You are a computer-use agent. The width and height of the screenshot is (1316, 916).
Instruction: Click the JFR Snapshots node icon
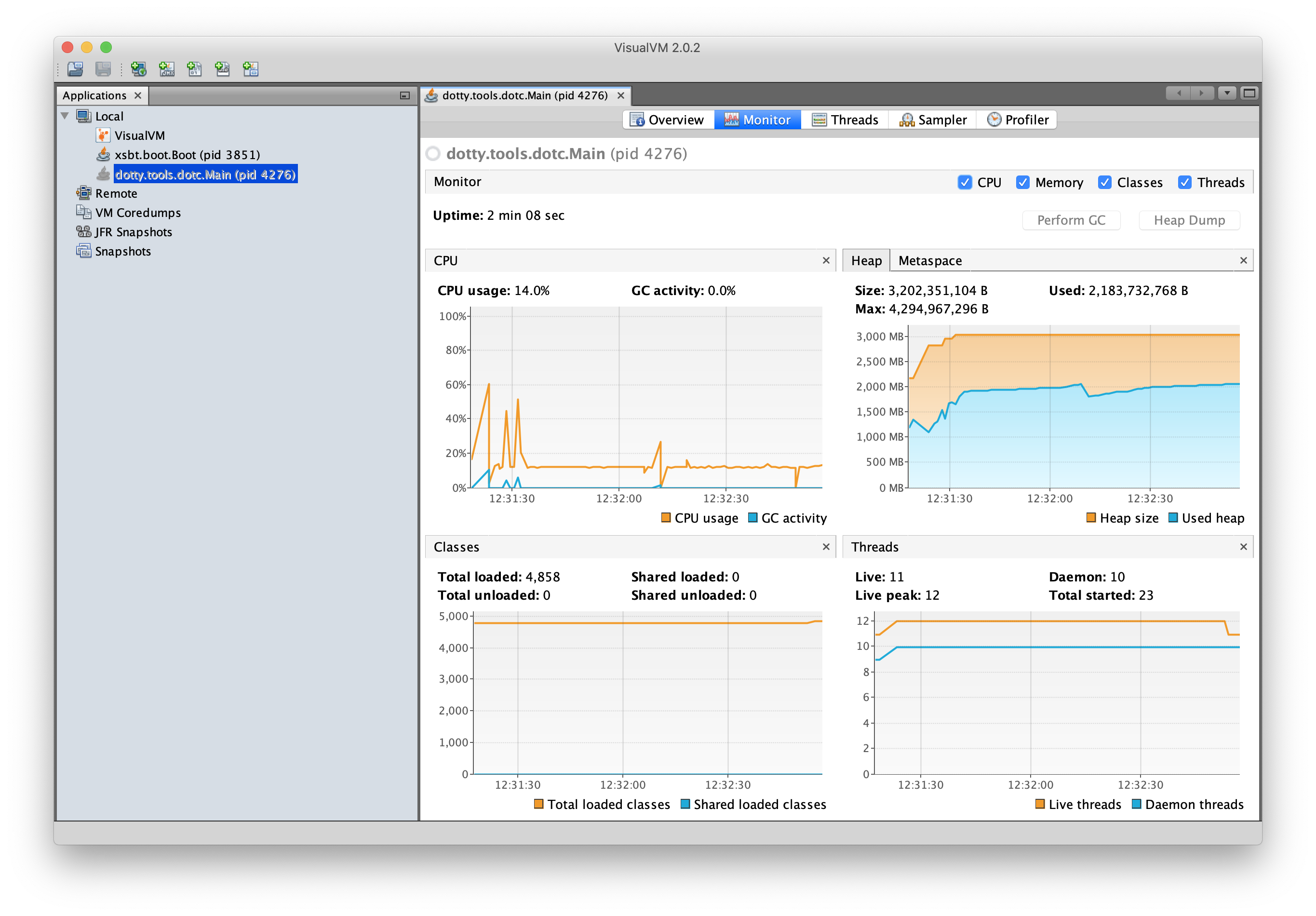tap(84, 231)
